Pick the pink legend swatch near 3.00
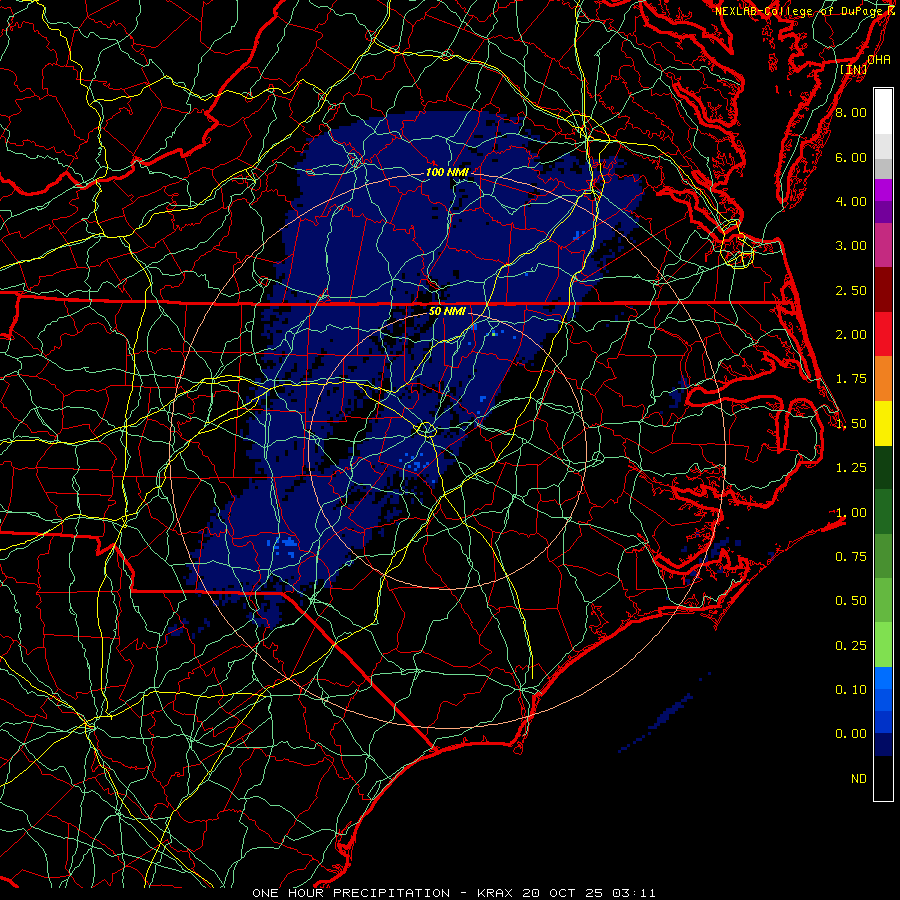Screen dimensions: 900x900 coord(883,245)
